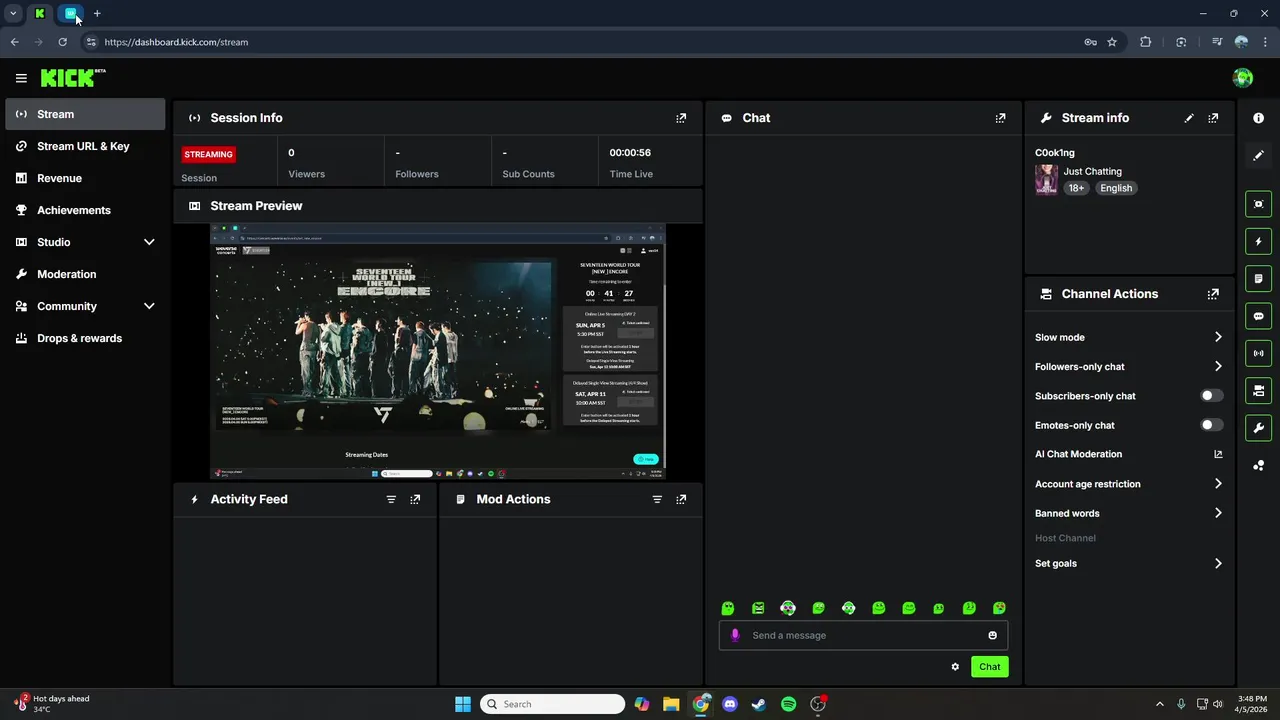Viewport: 1280px width, 720px height.
Task: Pop out the Session Info panel
Action: (681, 118)
